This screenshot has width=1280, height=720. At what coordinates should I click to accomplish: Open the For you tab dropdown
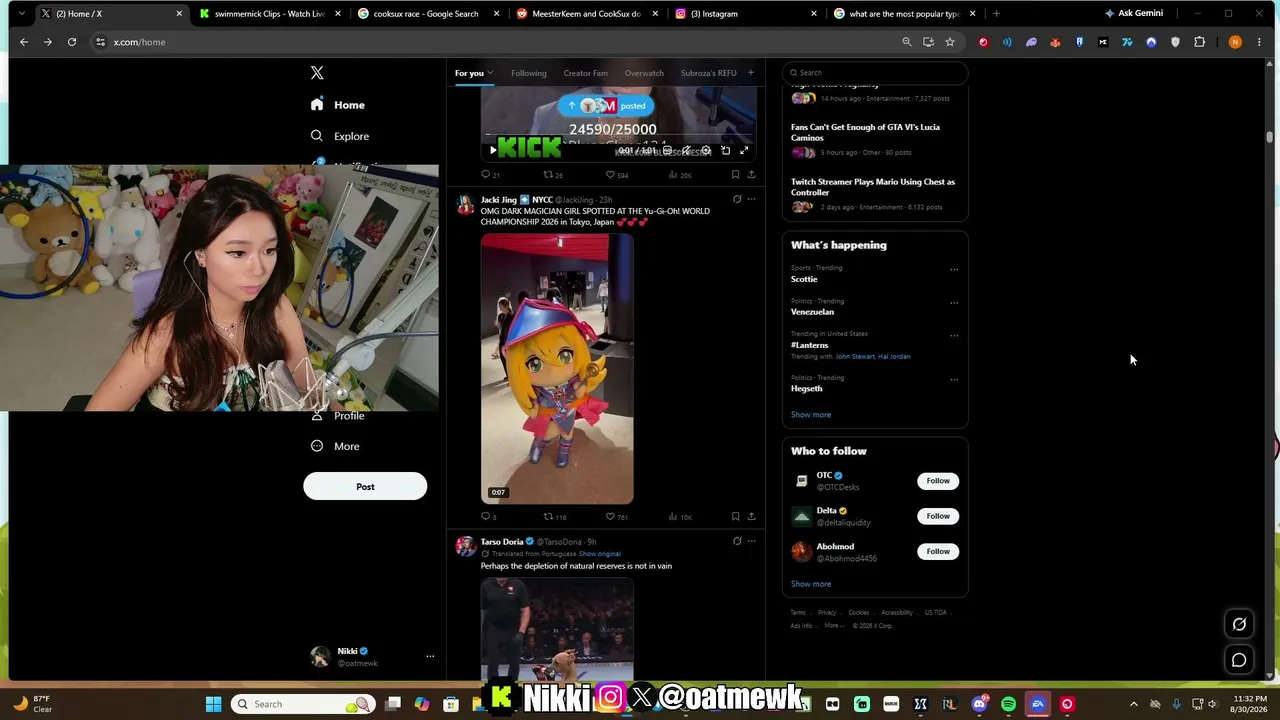pyautogui.click(x=489, y=73)
